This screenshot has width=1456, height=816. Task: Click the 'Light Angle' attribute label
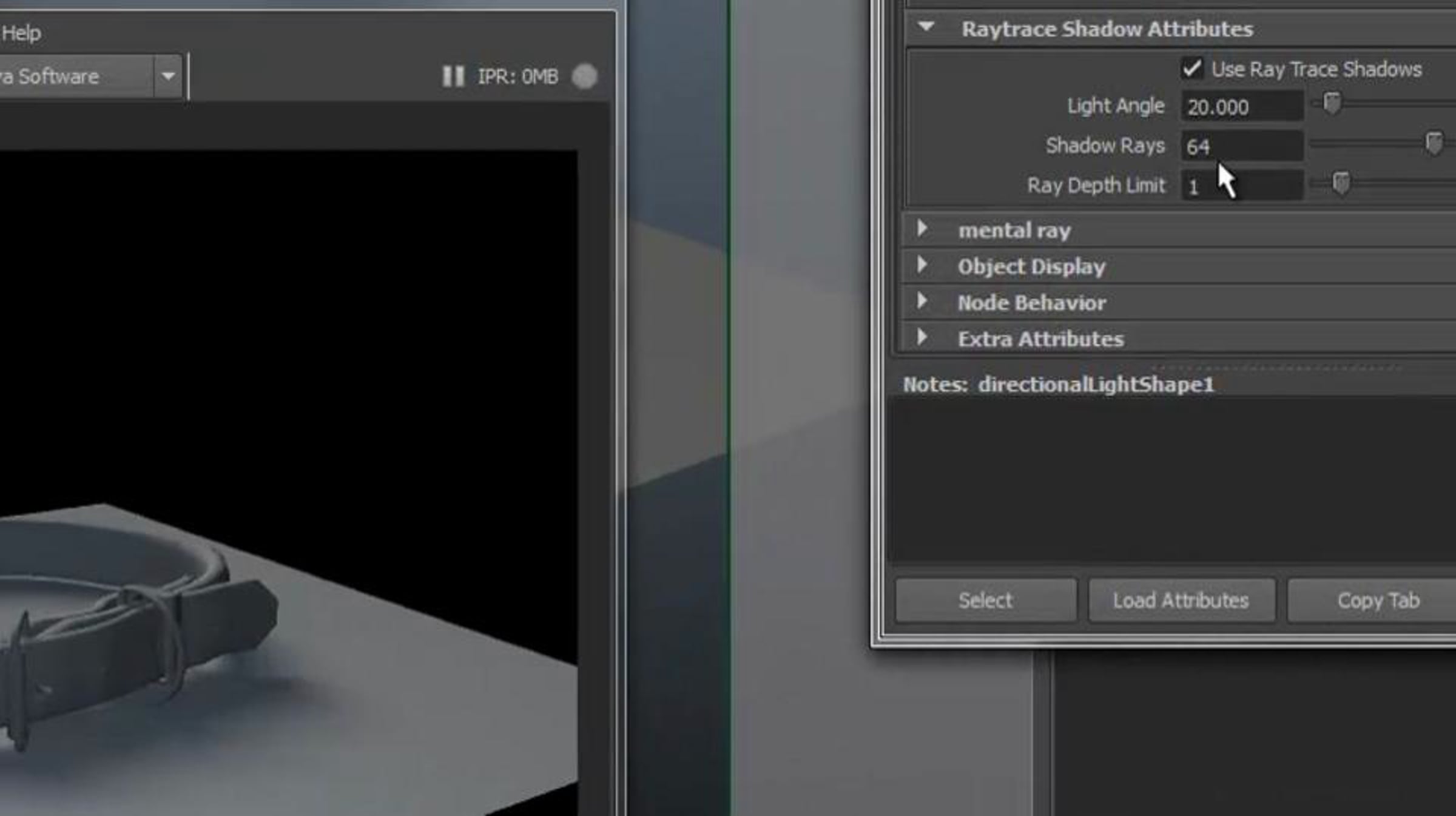1116,106
